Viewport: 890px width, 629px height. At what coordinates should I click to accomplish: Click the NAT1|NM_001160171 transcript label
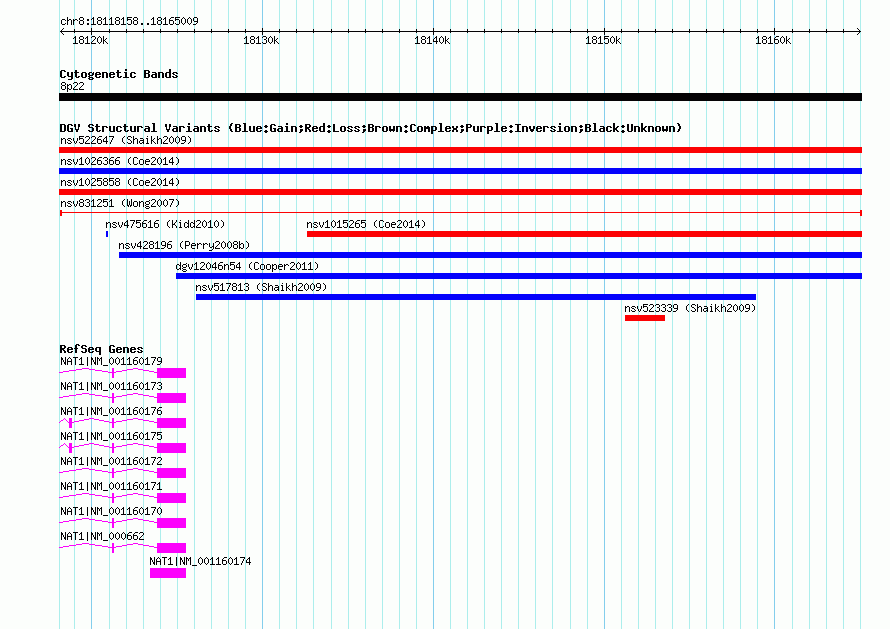pyautogui.click(x=111, y=486)
